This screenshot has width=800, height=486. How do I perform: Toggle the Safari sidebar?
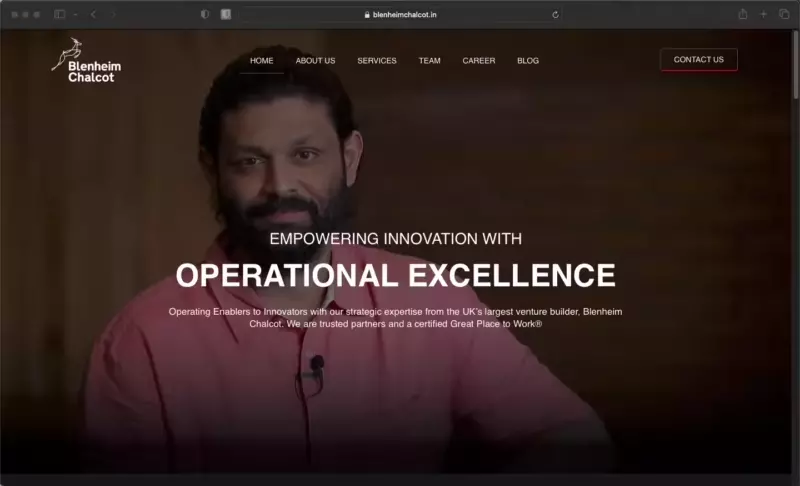click(59, 14)
